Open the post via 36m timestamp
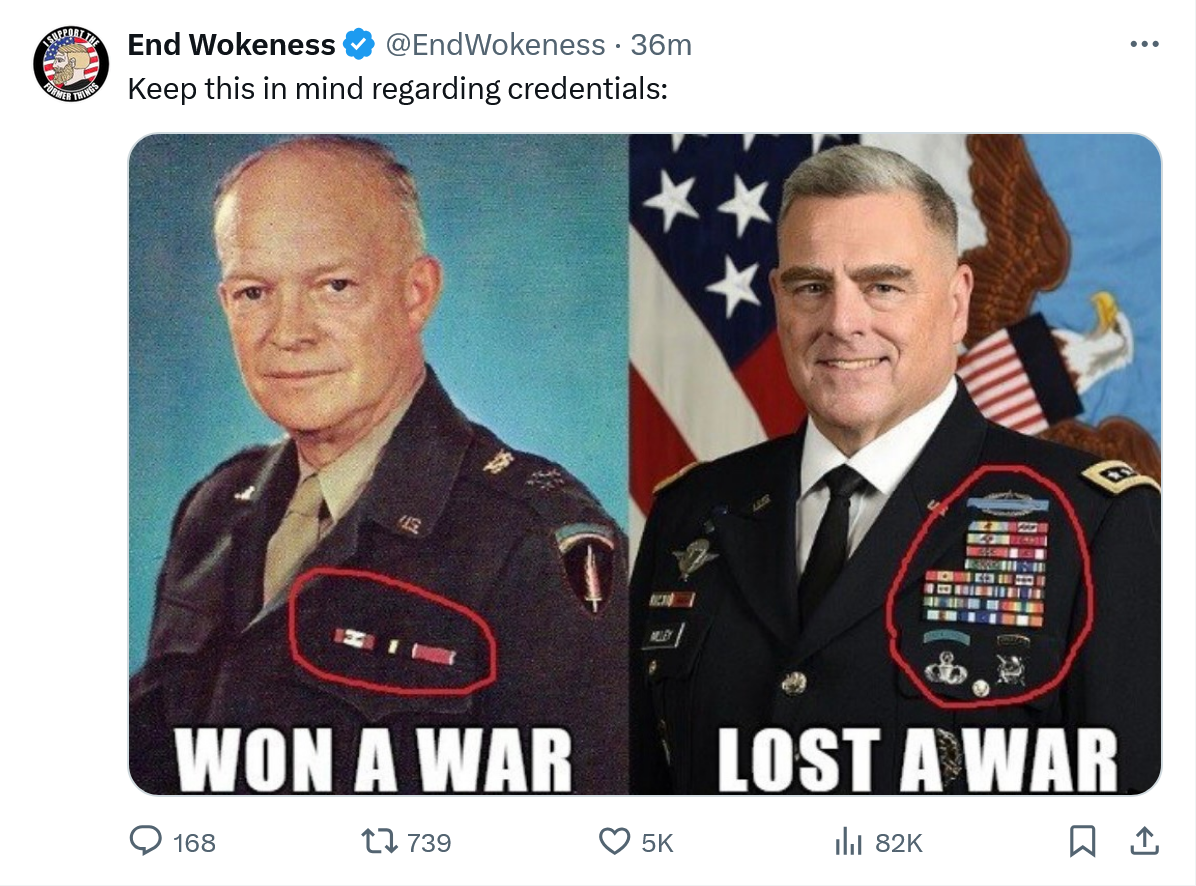The width and height of the screenshot is (1196, 886). click(x=661, y=44)
